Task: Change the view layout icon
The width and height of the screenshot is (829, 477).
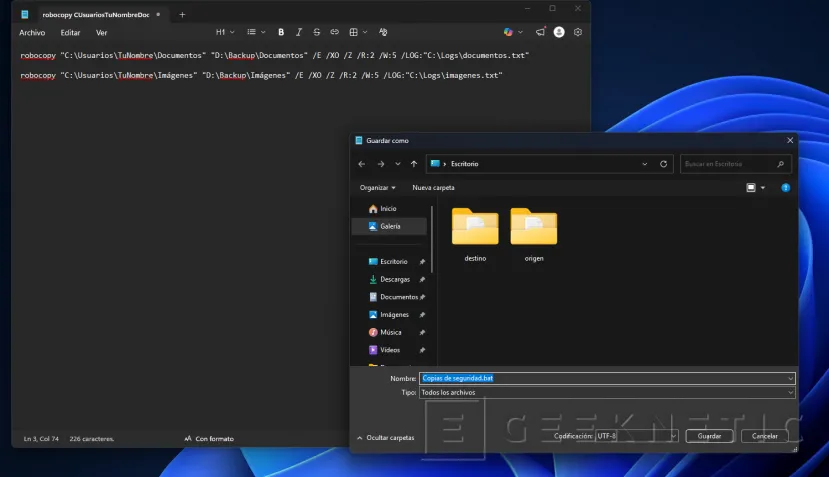Action: tap(751, 188)
